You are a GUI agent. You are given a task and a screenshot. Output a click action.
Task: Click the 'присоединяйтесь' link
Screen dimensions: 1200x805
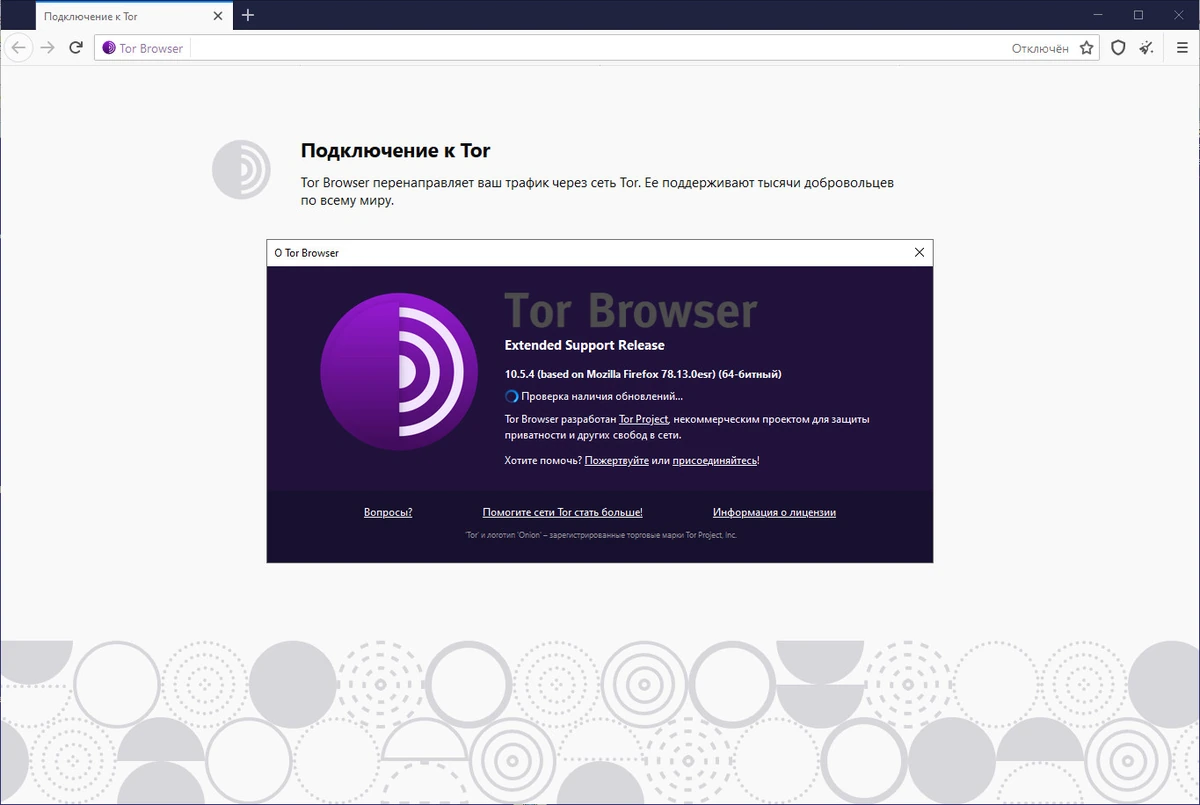pyautogui.click(x=714, y=460)
